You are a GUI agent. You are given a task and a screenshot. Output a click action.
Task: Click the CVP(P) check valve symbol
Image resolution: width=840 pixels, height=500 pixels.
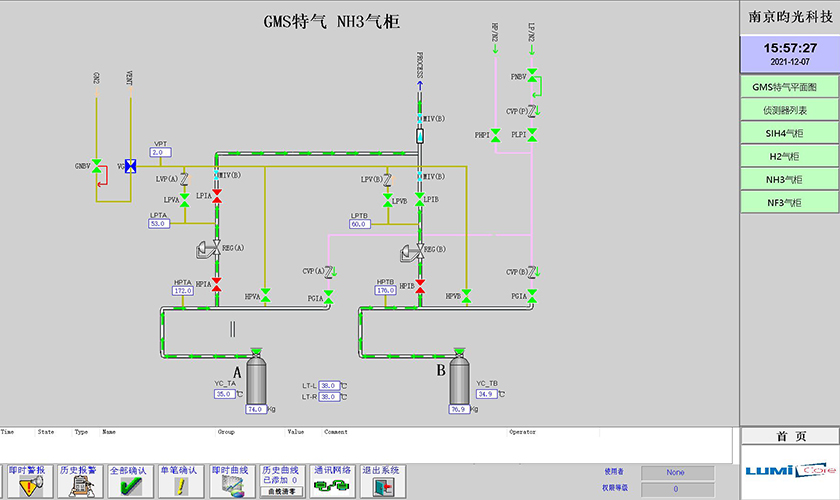[x=532, y=111]
